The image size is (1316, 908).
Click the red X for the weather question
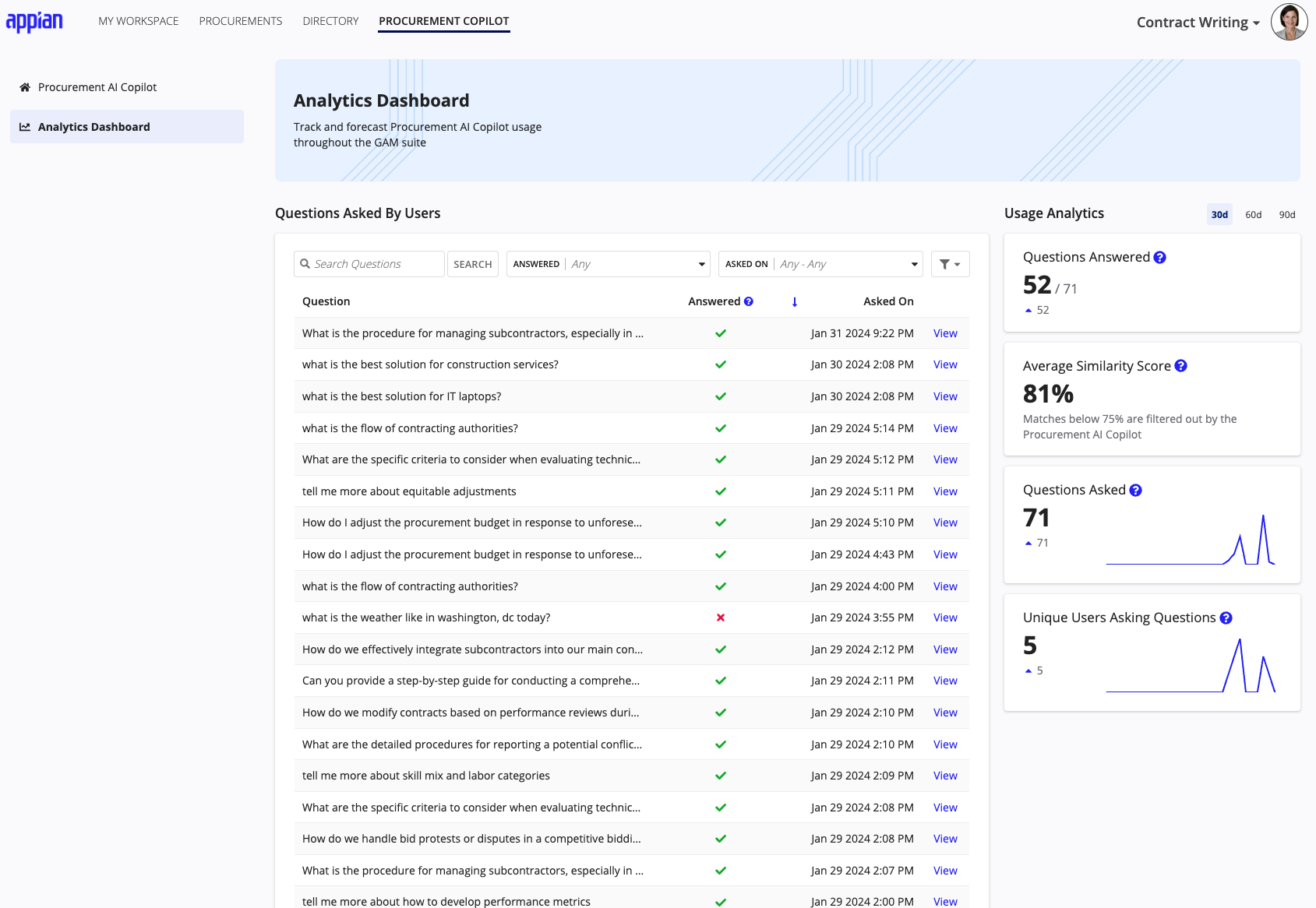pos(721,618)
